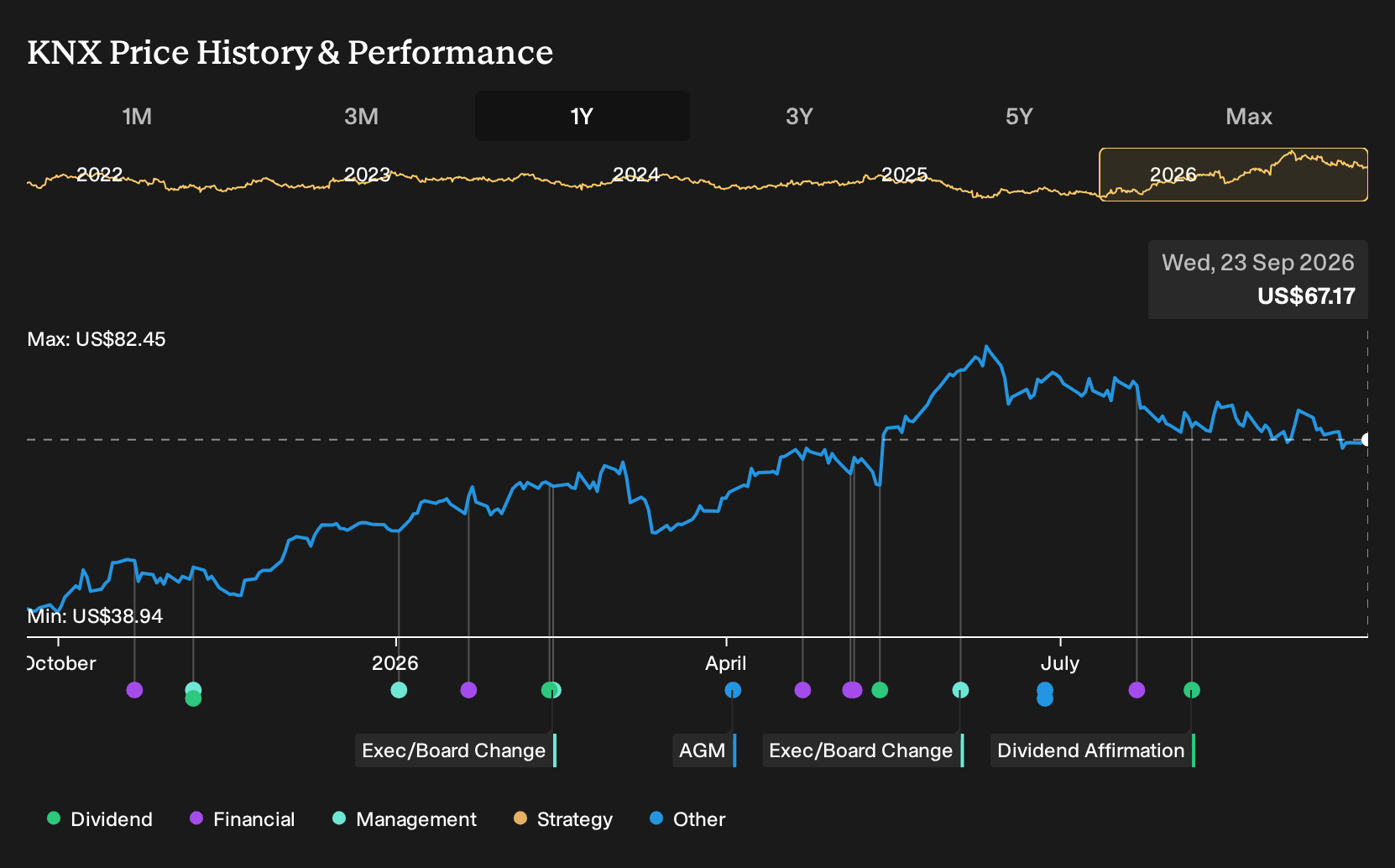The width and height of the screenshot is (1395, 868).
Task: Click green Dividend marker between April and July
Action: coord(880,690)
